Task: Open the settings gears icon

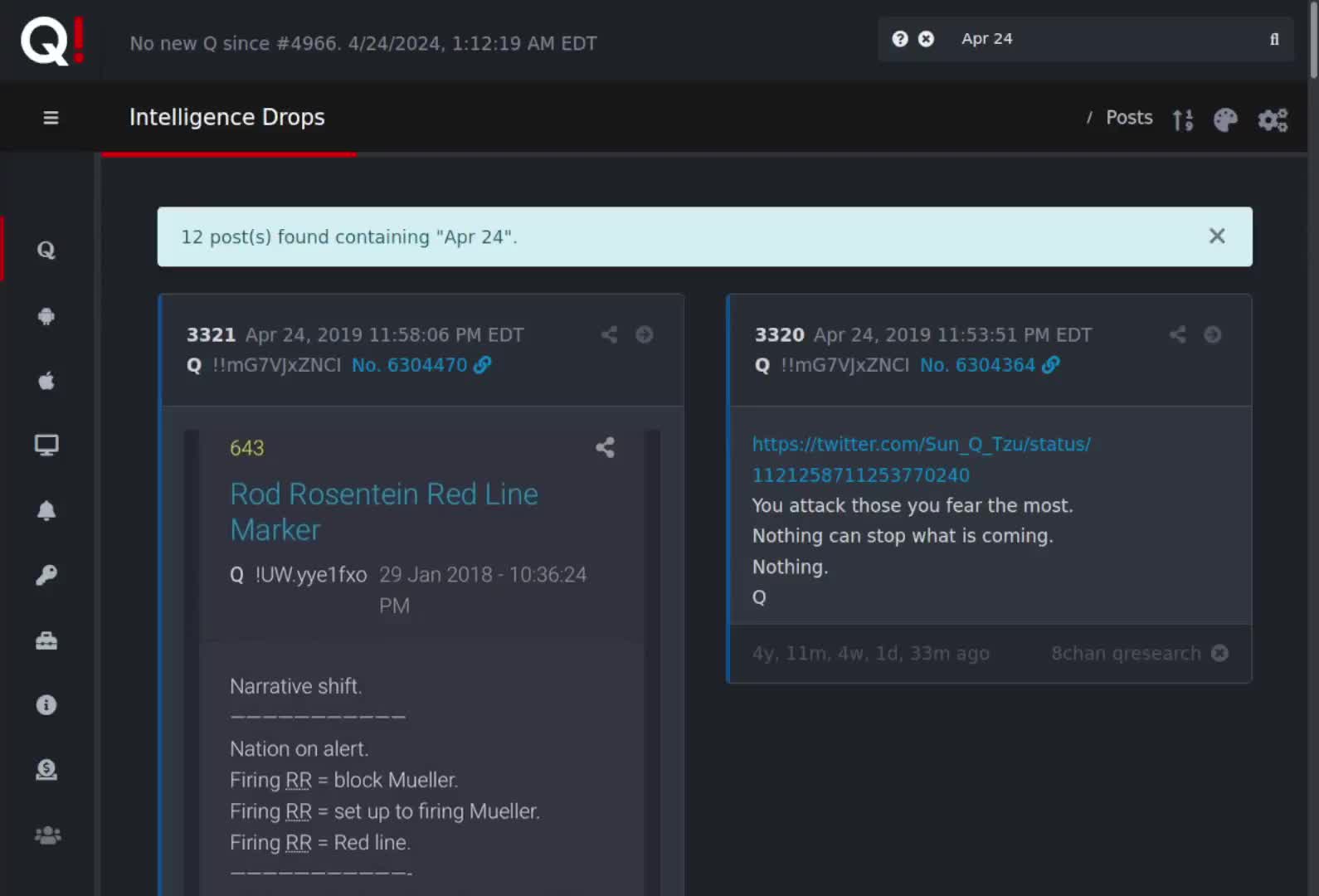Action: coord(1273,120)
